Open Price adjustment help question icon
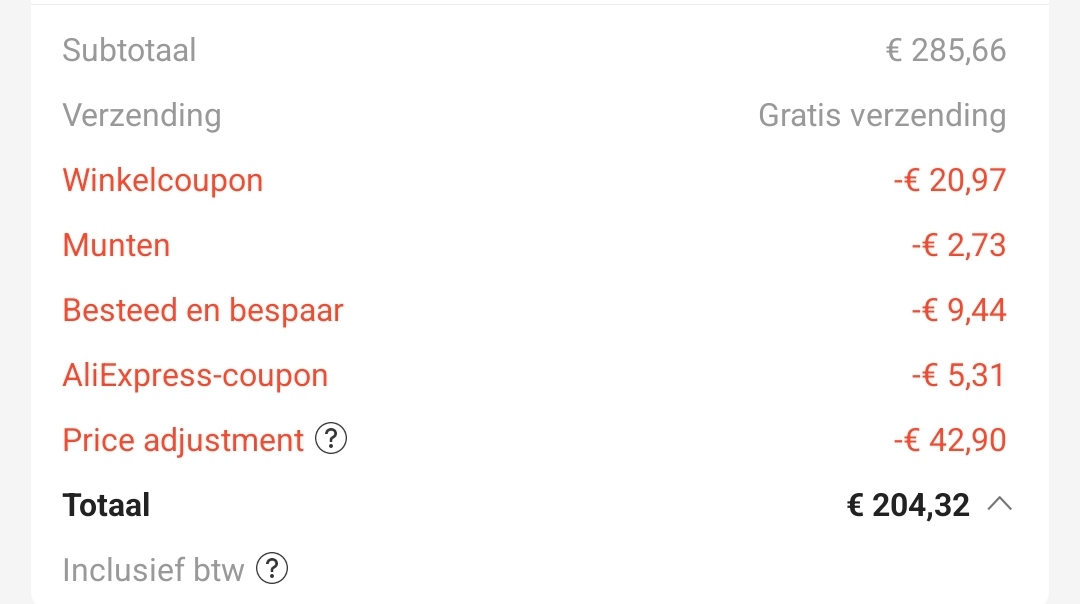The image size is (1080, 604). pyautogui.click(x=331, y=439)
